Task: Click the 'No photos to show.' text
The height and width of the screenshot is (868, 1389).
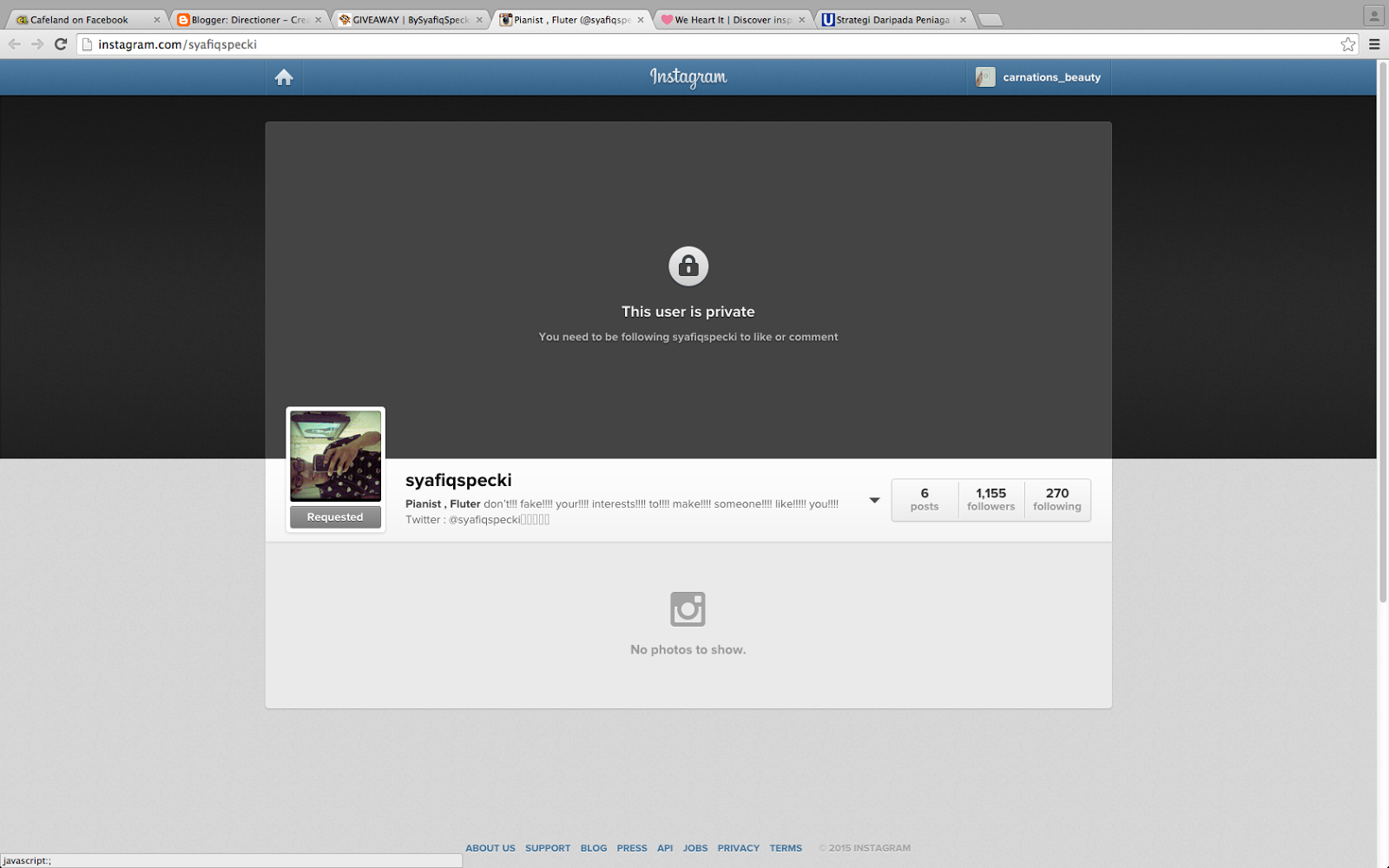Action: tap(688, 649)
